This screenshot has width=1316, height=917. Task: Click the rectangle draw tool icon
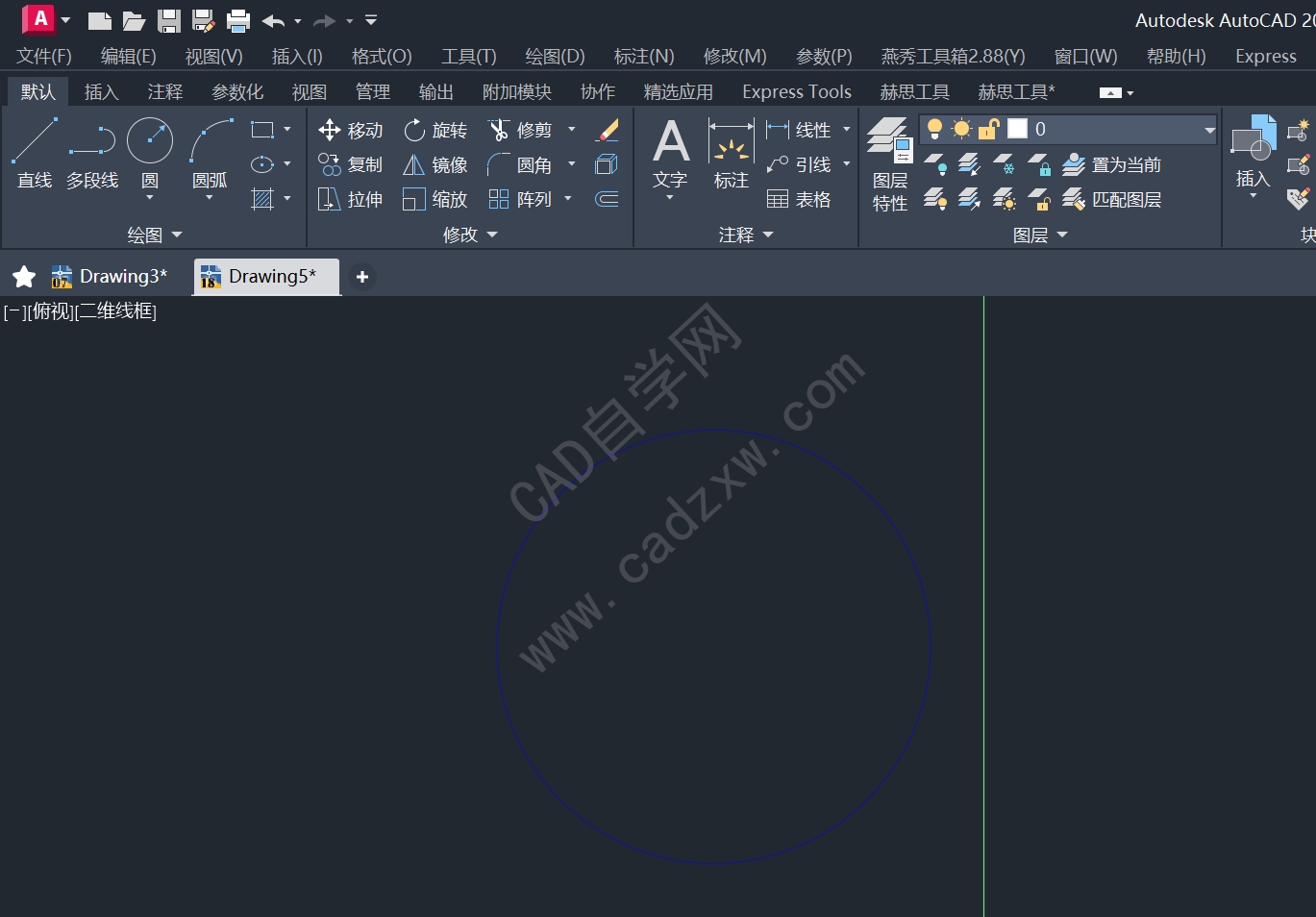coord(262,130)
